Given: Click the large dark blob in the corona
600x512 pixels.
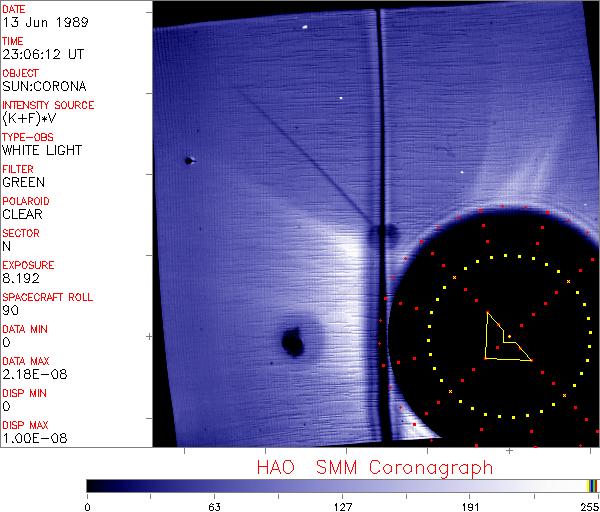Looking at the screenshot, I should click(x=294, y=343).
